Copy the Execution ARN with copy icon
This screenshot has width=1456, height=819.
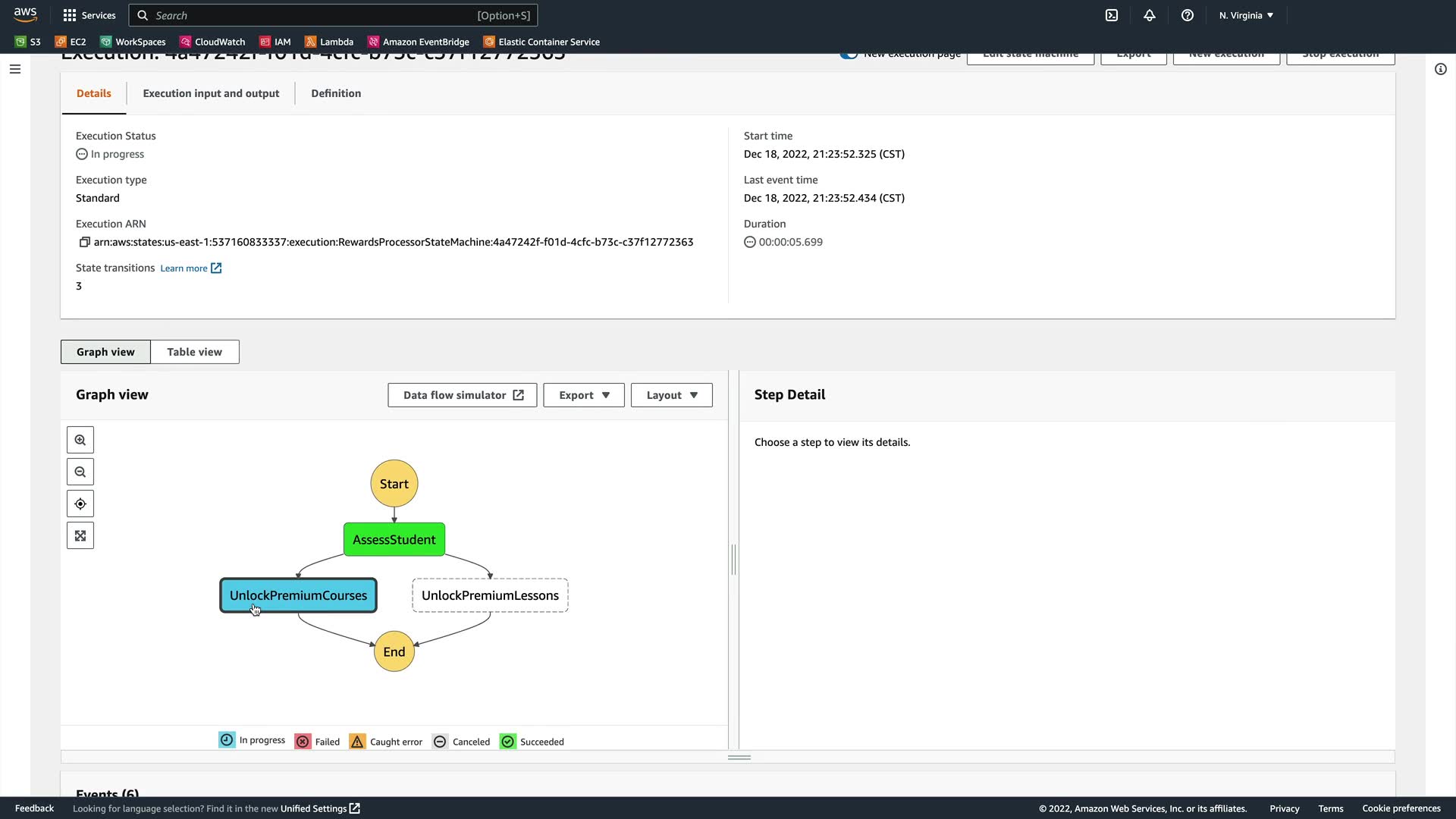[x=84, y=243]
